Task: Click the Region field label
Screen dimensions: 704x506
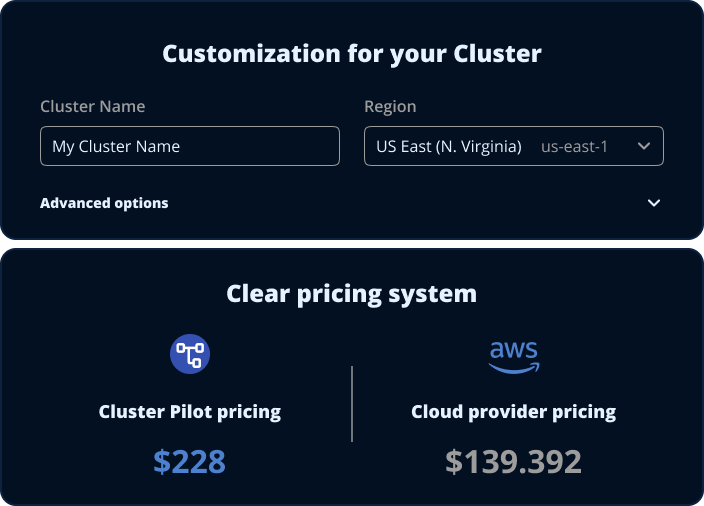Action: (x=390, y=106)
